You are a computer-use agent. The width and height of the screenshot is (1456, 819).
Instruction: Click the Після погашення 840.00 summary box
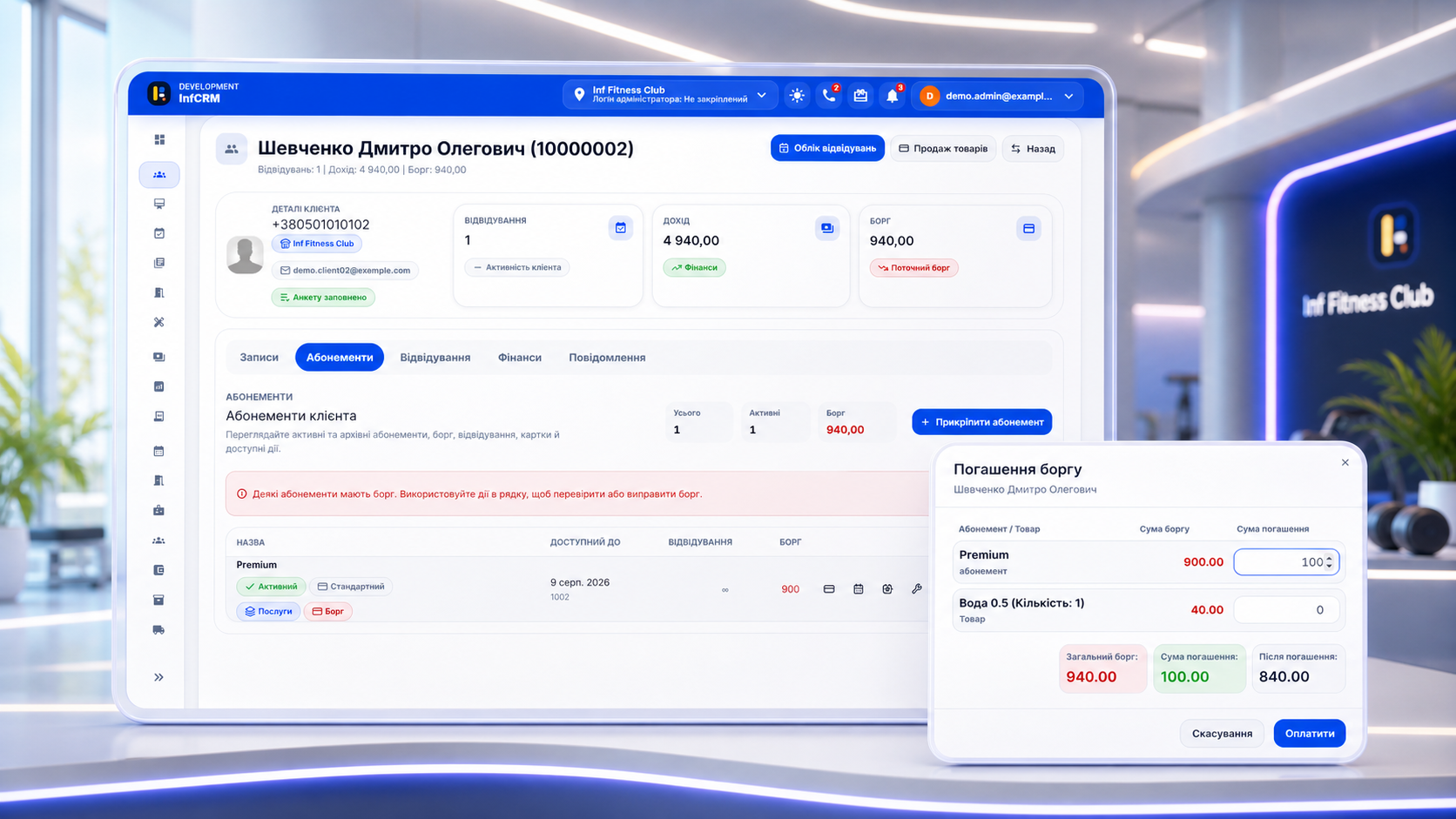[1298, 668]
